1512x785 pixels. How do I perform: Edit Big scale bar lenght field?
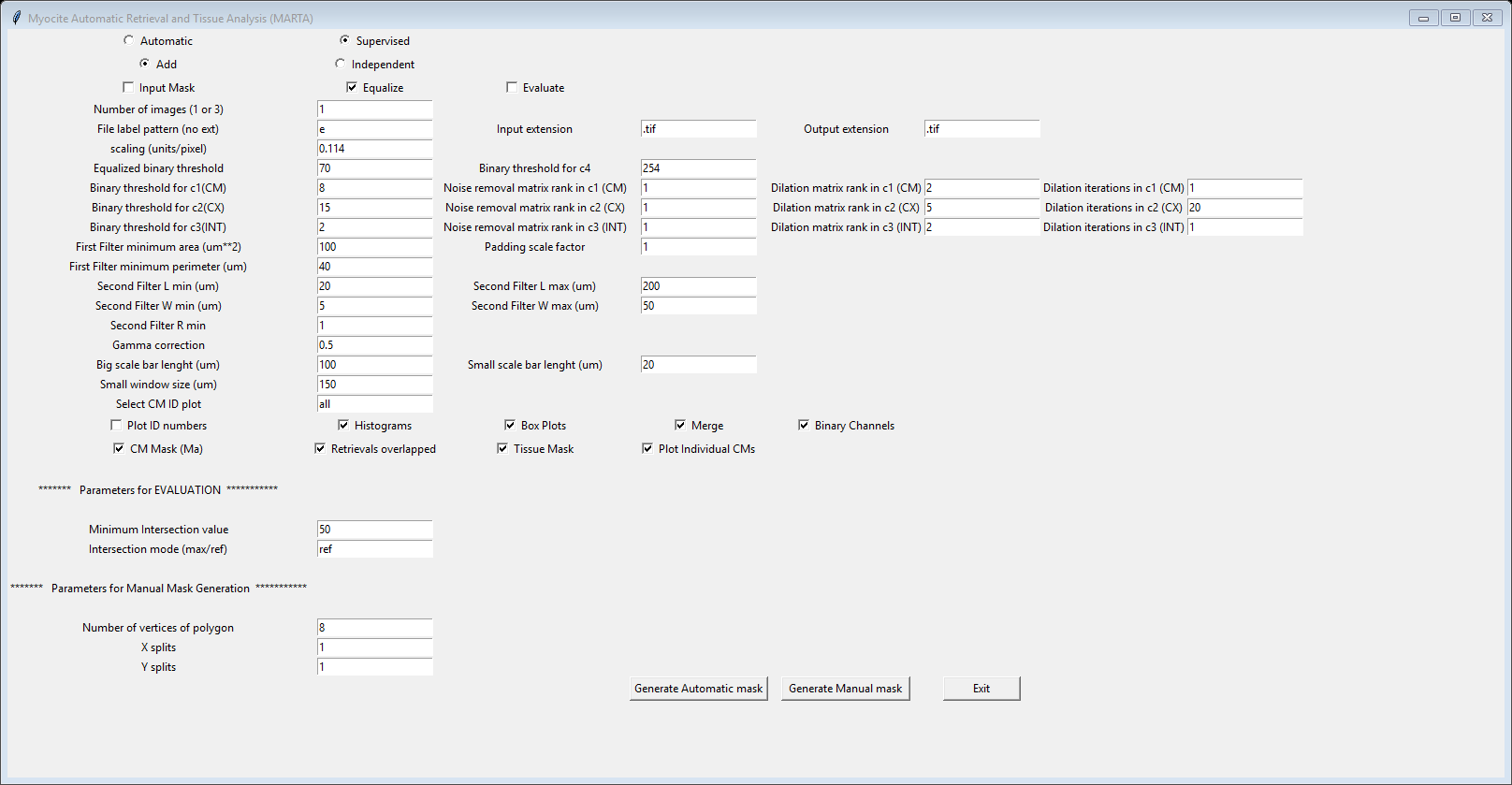click(x=374, y=365)
